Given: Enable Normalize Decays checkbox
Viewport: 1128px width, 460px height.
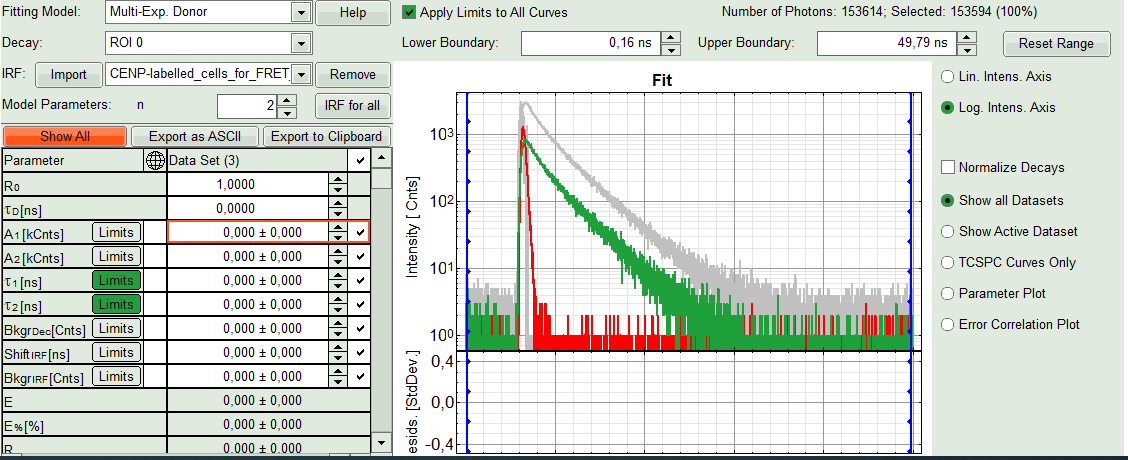Looking at the screenshot, I should (x=948, y=168).
